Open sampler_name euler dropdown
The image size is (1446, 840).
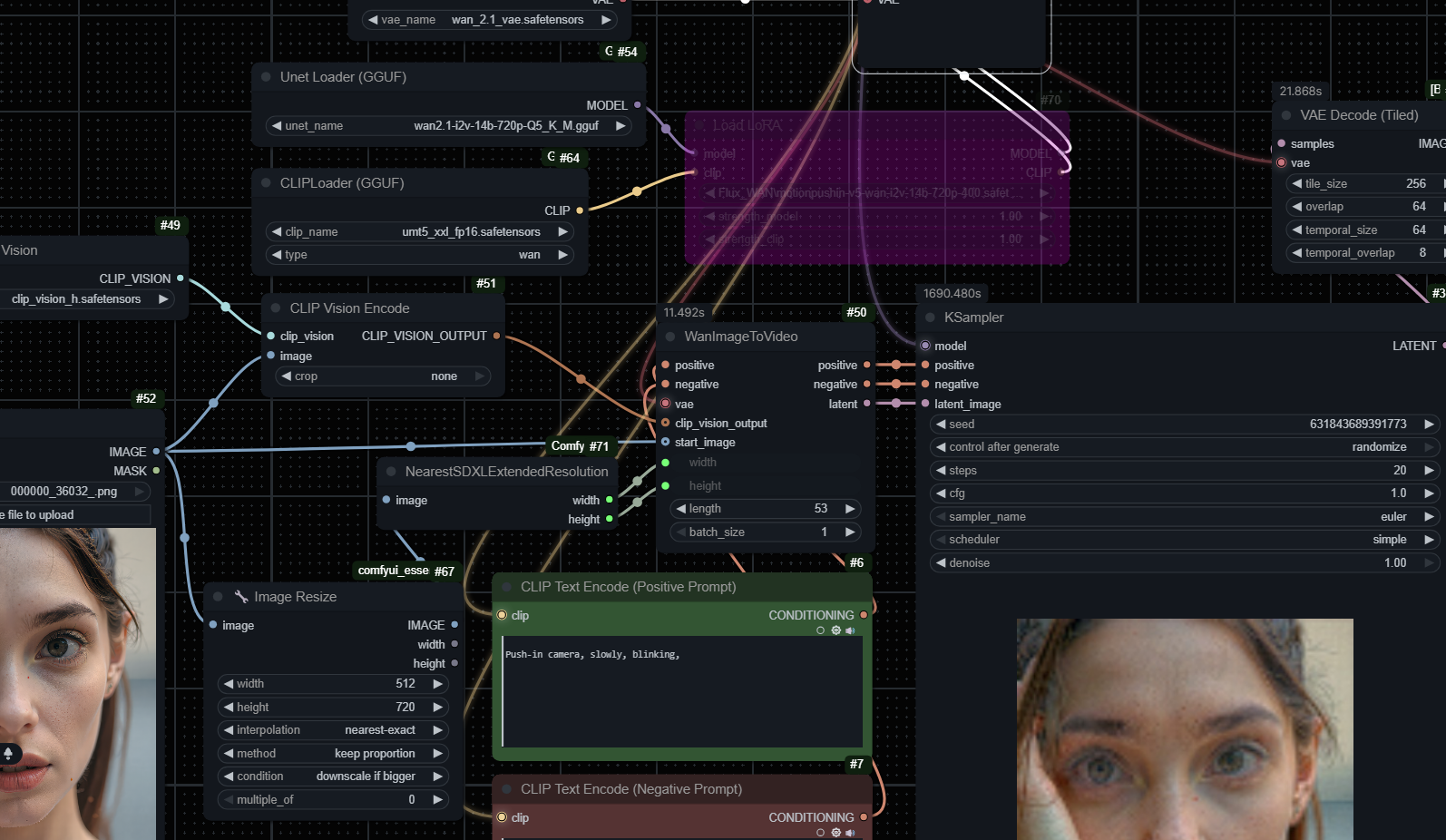click(x=1185, y=517)
